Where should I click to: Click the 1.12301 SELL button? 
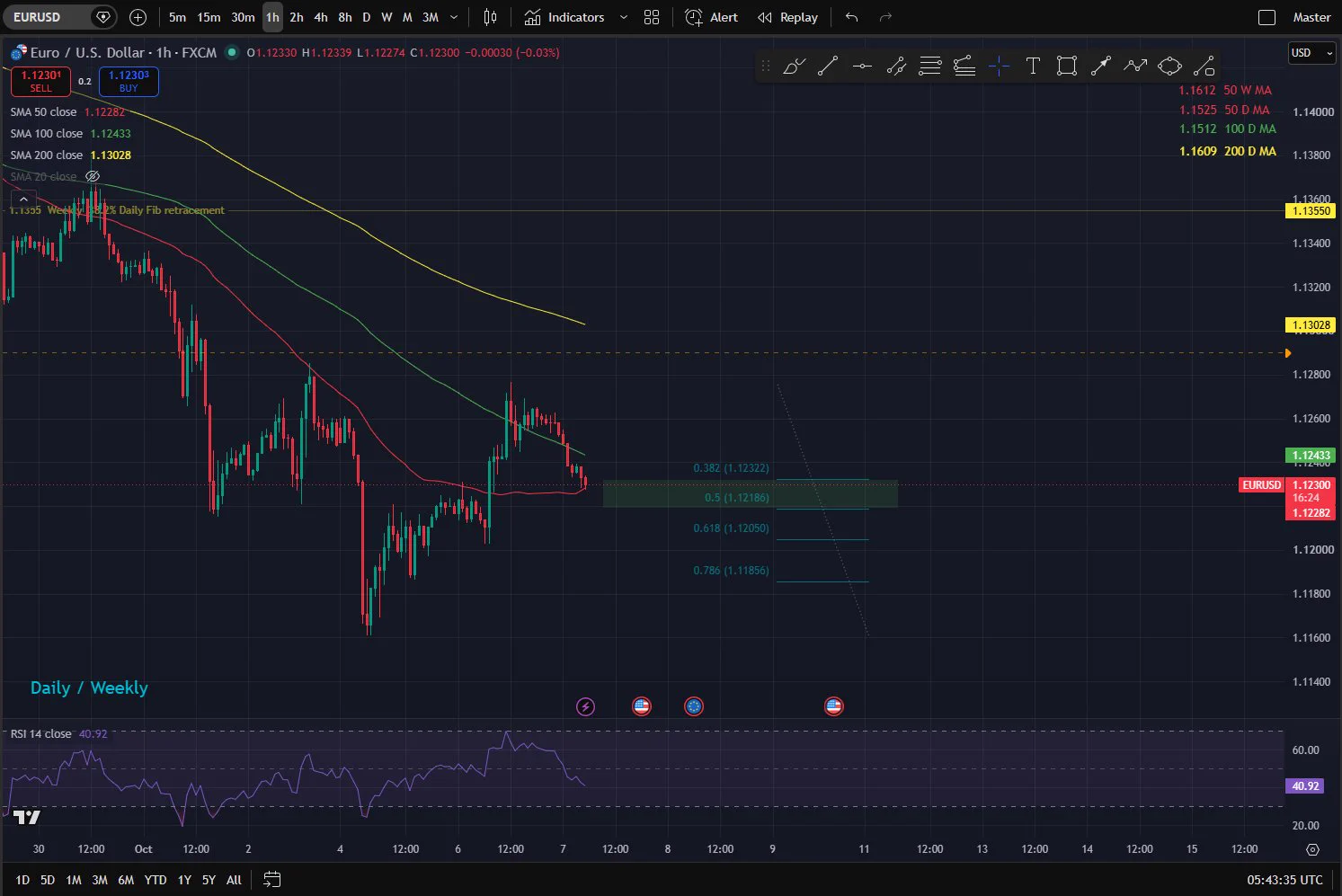pyautogui.click(x=41, y=82)
